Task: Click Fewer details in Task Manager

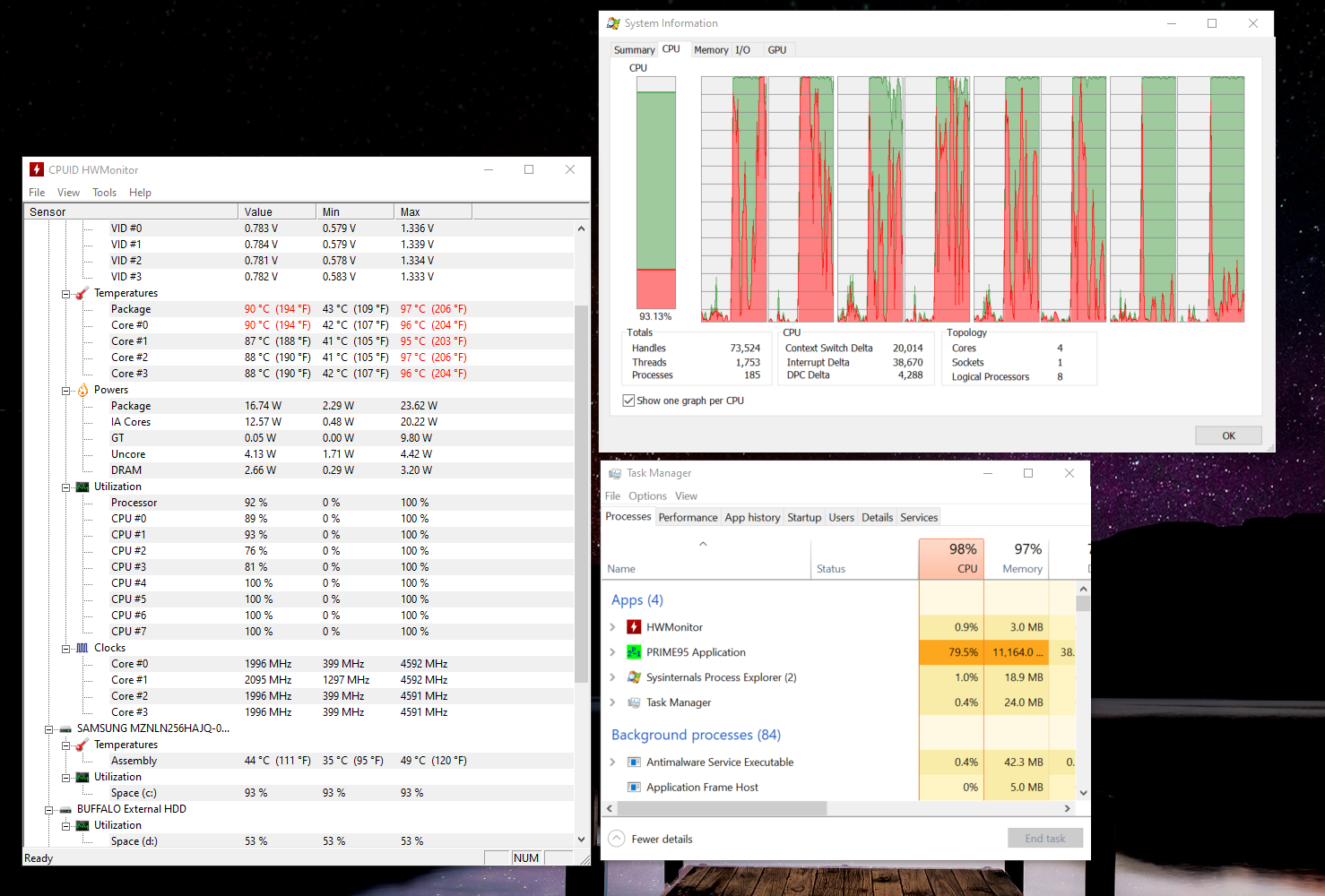Action: point(662,840)
